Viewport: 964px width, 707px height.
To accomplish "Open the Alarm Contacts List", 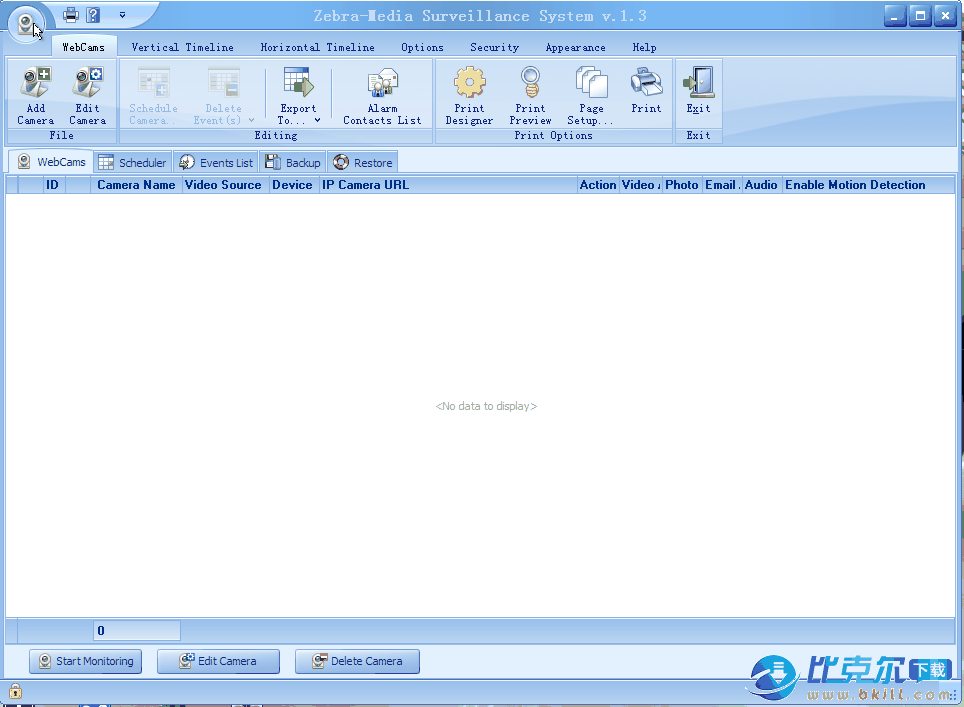I will coord(382,95).
